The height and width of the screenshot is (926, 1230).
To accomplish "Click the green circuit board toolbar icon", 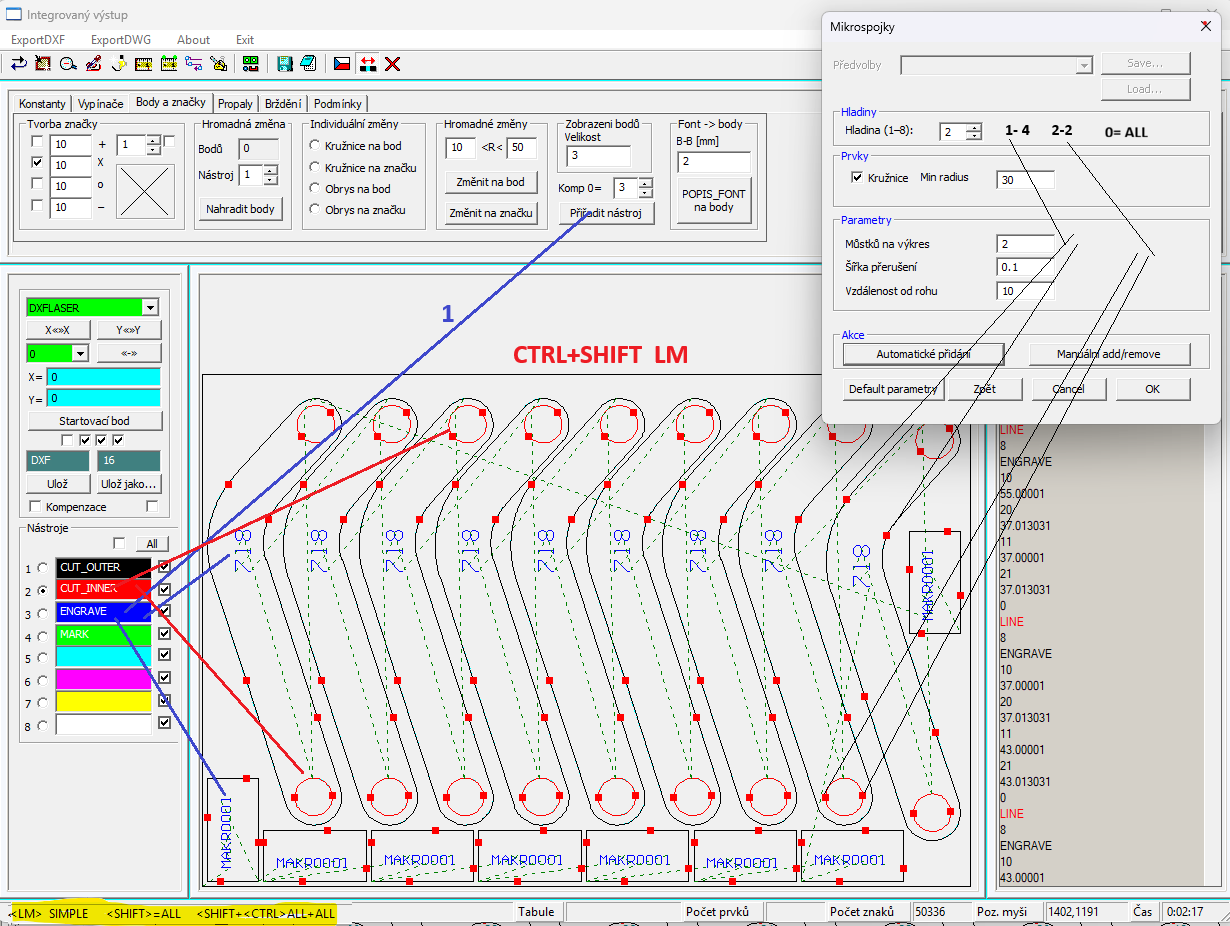I will (250, 64).
